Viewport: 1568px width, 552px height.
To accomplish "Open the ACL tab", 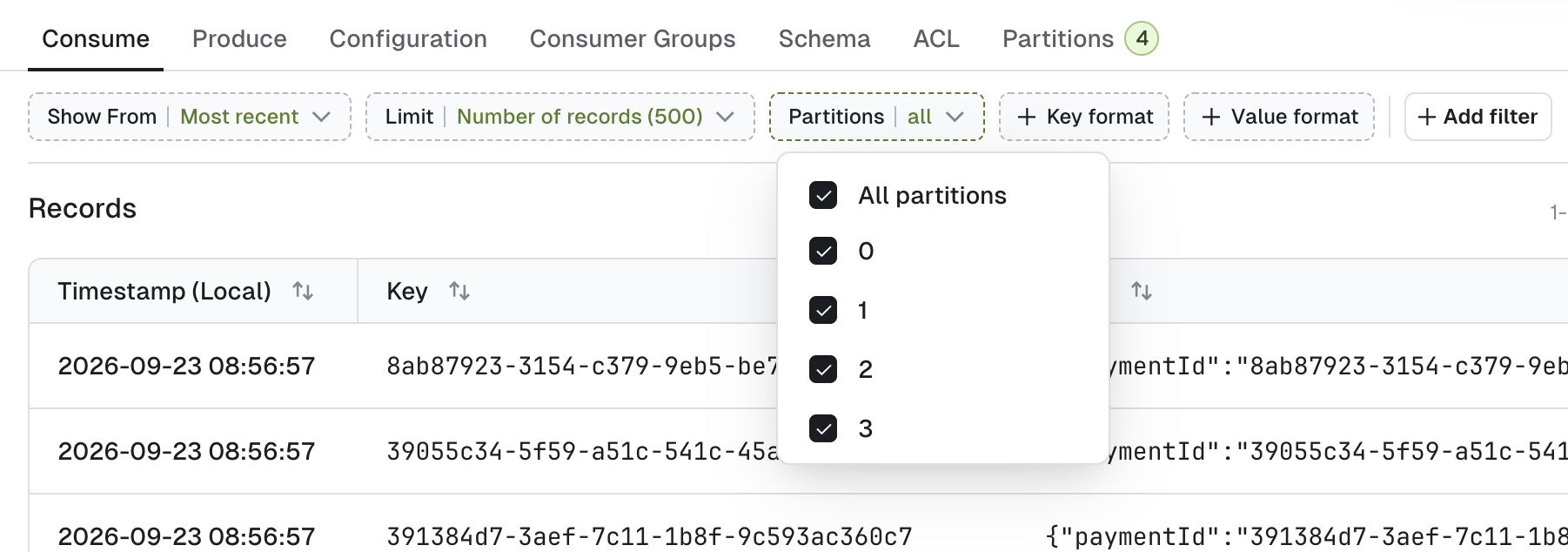I will click(936, 39).
